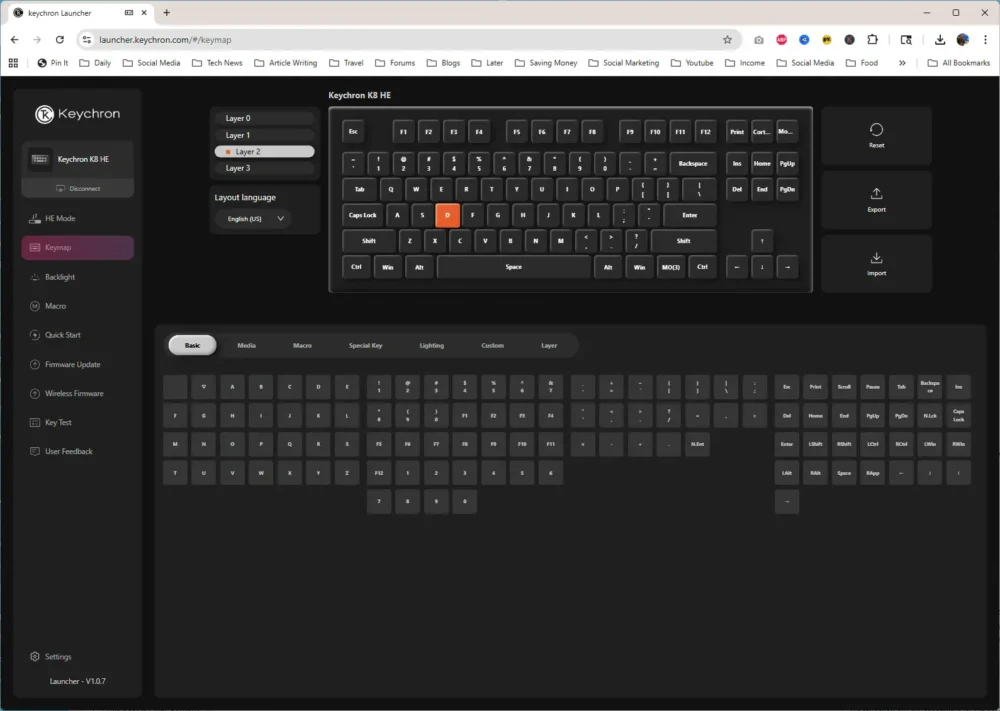The width and height of the screenshot is (1000, 711).
Task: Select the Enter key on keyboard layout
Action: tap(689, 216)
